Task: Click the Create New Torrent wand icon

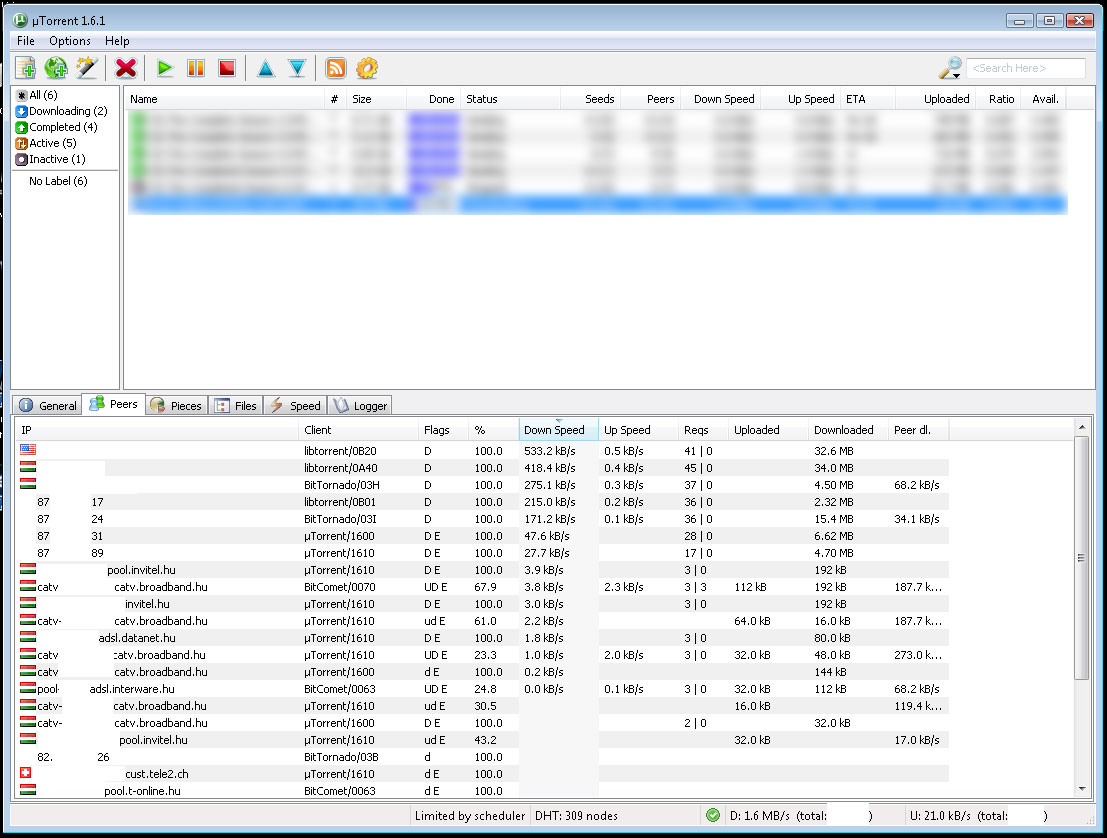Action: (87, 68)
